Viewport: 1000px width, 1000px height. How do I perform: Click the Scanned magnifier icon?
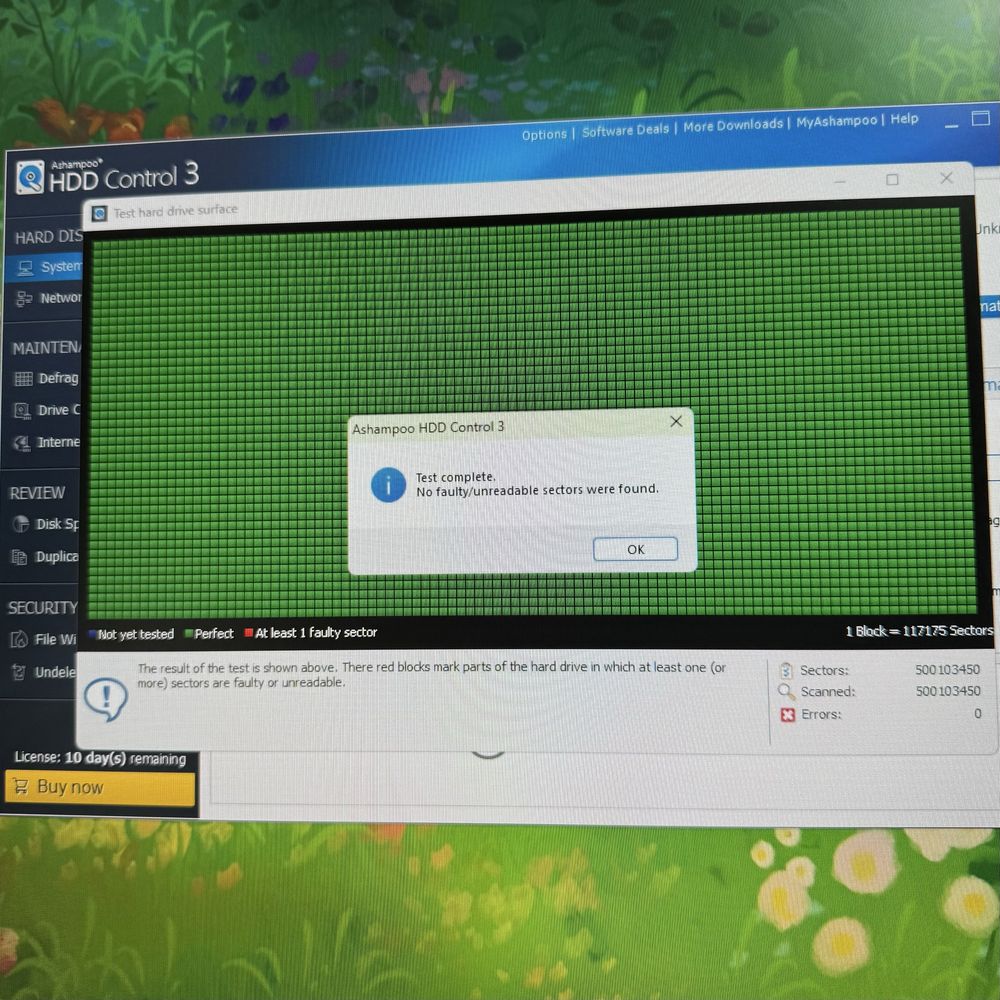tap(786, 692)
